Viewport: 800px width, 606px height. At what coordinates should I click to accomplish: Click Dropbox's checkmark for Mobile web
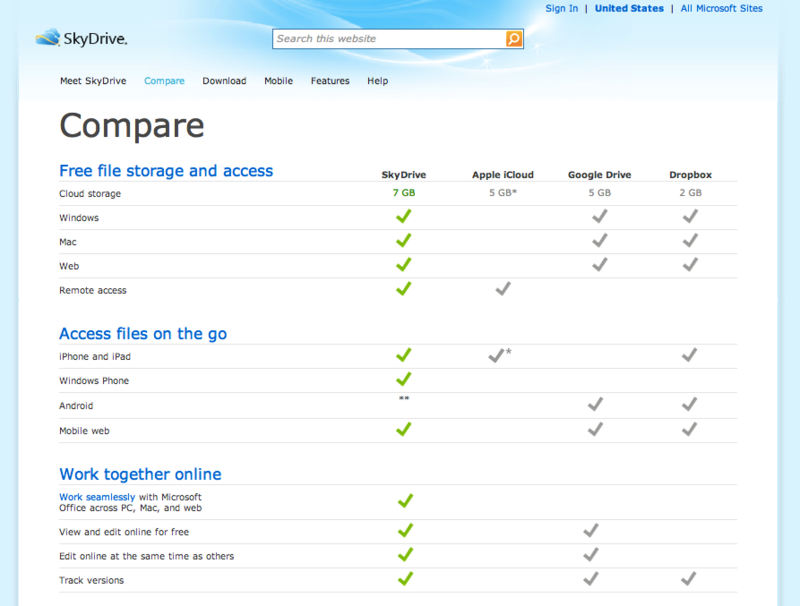point(689,430)
